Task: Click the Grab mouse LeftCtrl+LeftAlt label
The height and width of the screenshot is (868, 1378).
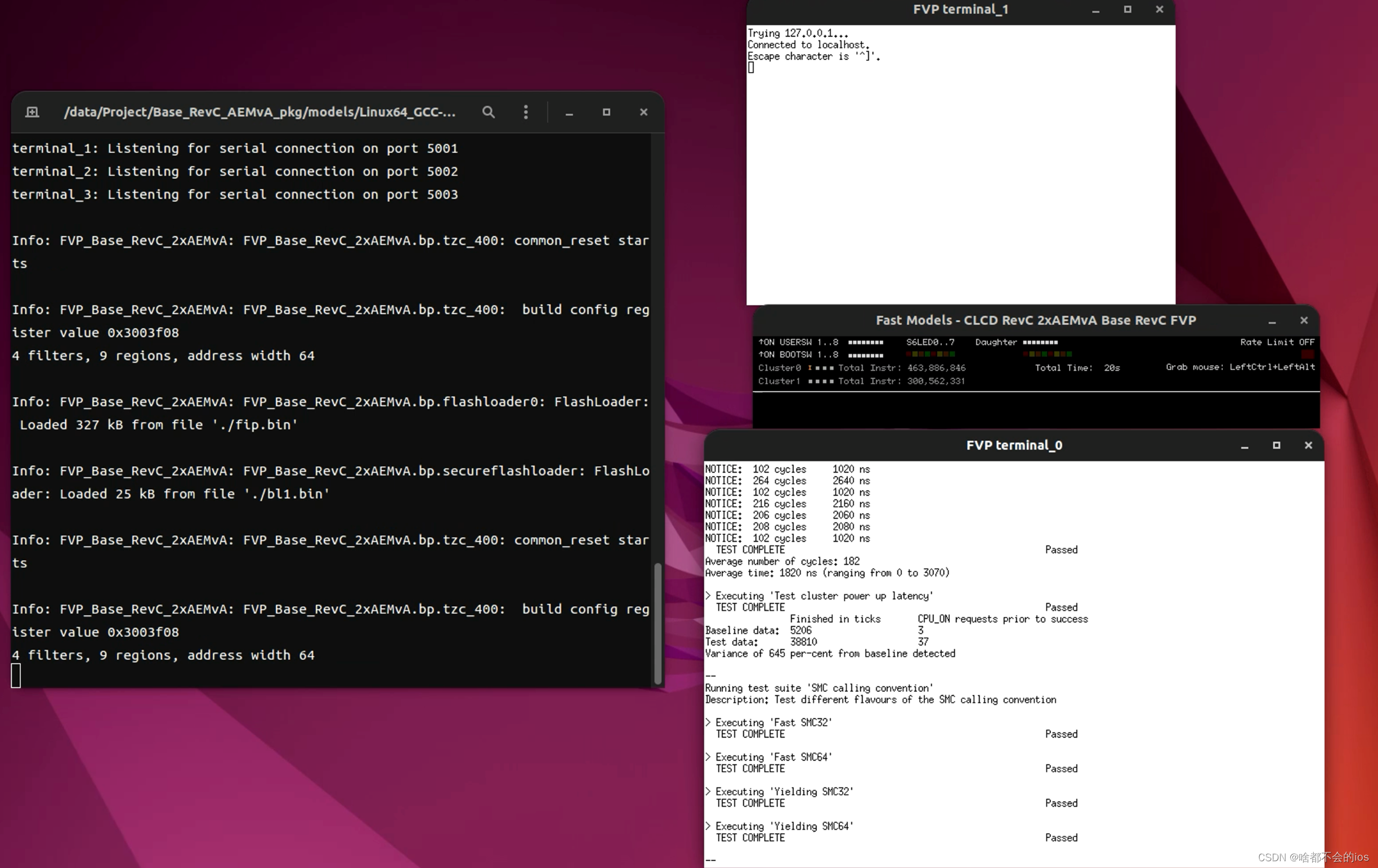Action: 1240,367
